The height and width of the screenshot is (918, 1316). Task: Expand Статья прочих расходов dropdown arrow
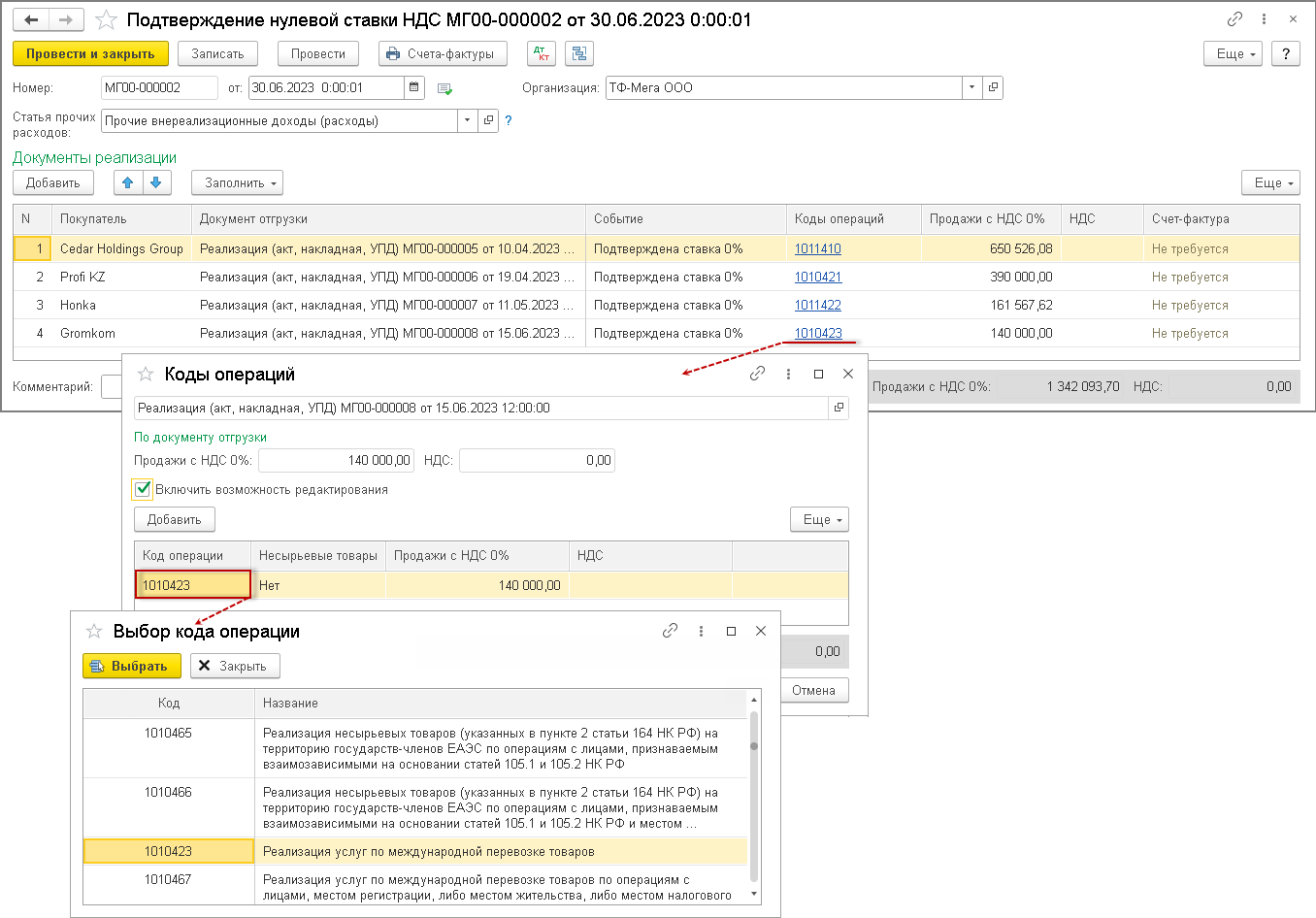point(468,120)
